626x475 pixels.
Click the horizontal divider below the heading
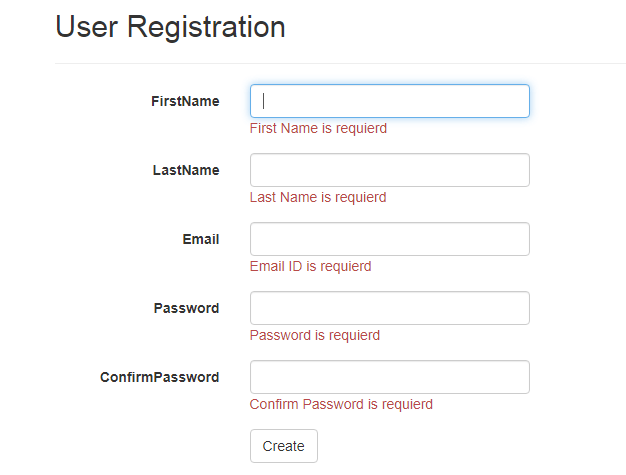tap(340, 63)
